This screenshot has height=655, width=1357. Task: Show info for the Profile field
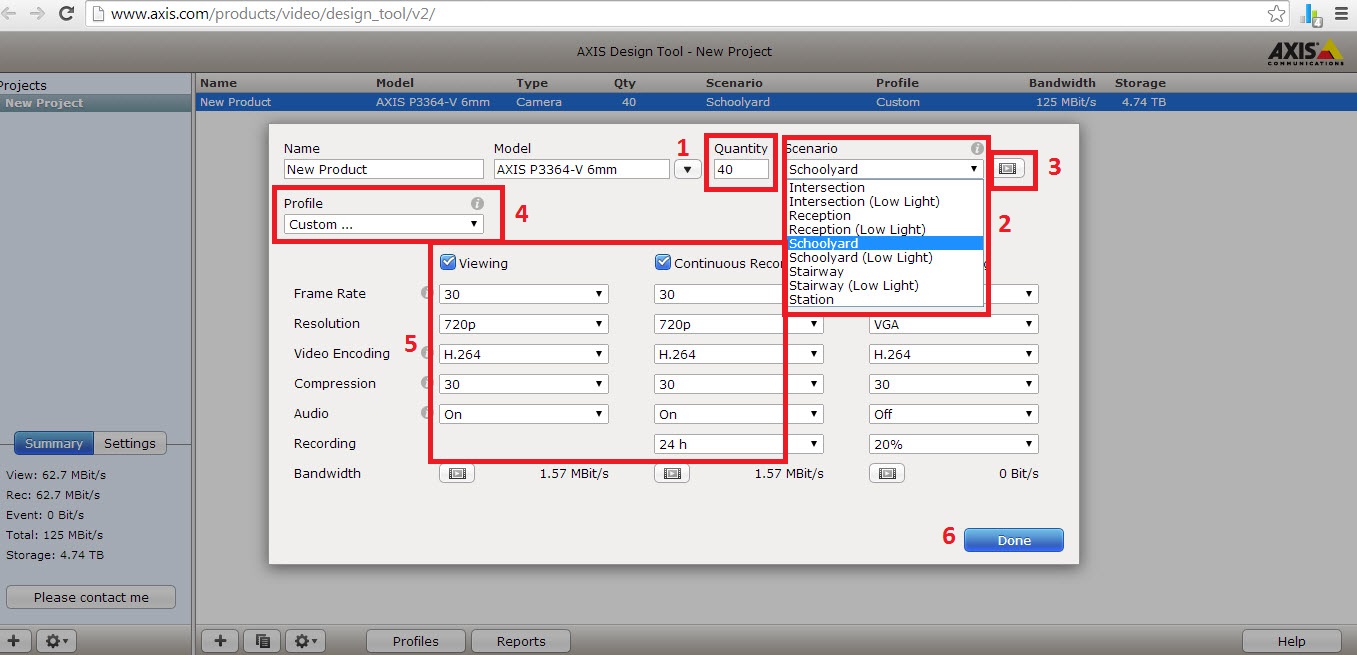point(477,203)
